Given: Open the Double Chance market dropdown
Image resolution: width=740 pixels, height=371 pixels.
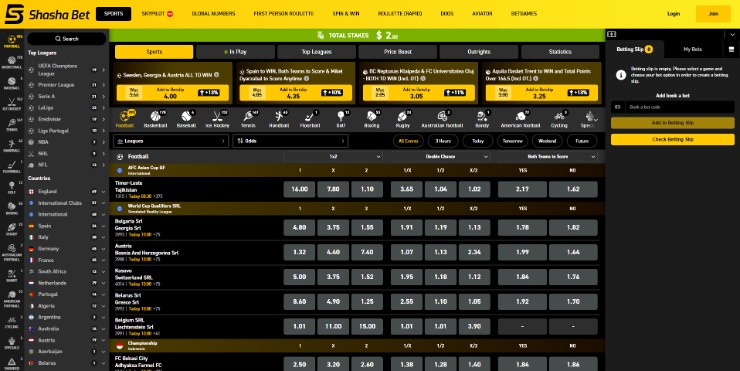Looking at the screenshot, I should point(440,156).
